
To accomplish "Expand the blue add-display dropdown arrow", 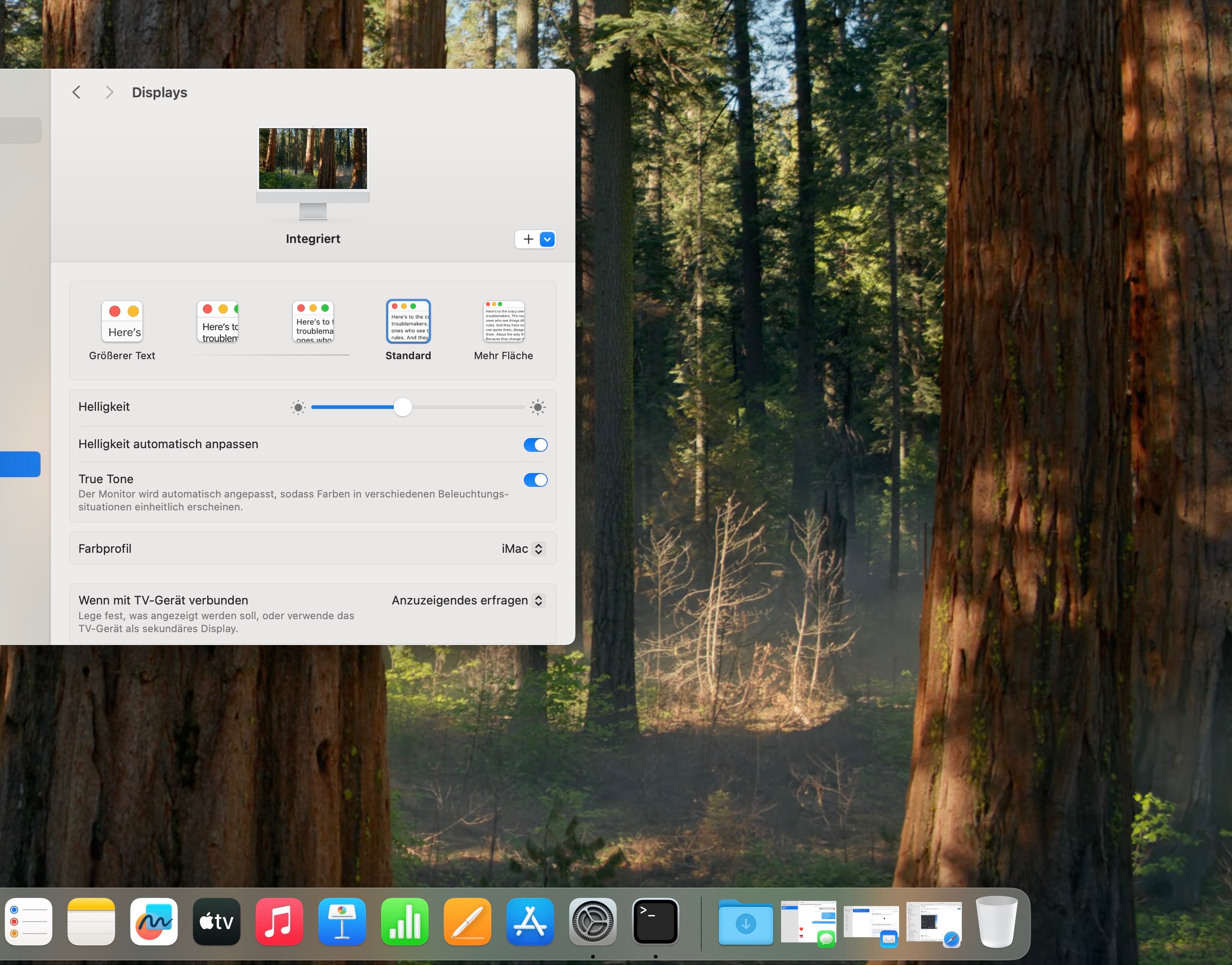I will [x=547, y=239].
